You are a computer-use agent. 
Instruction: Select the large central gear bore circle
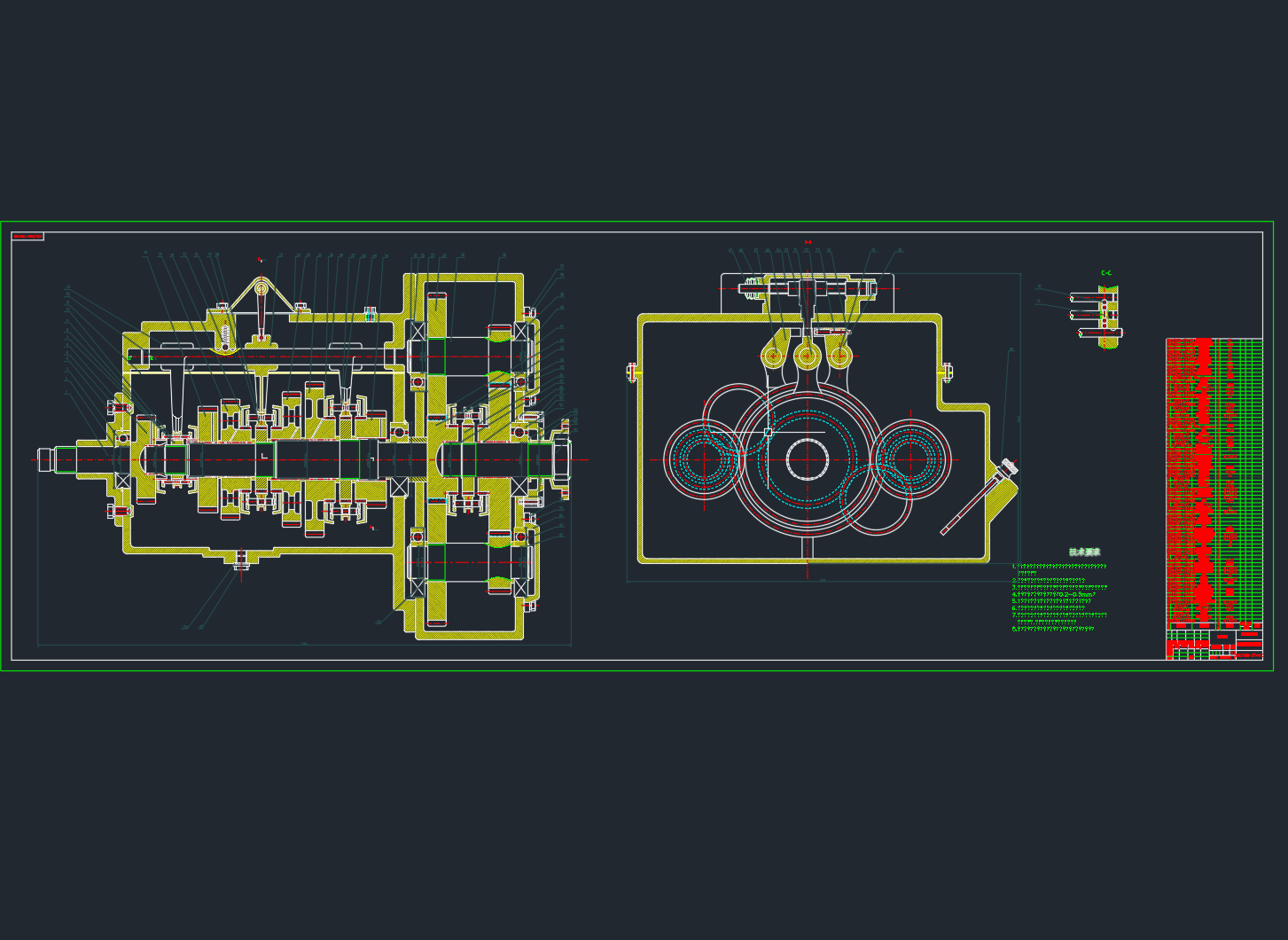point(807,459)
